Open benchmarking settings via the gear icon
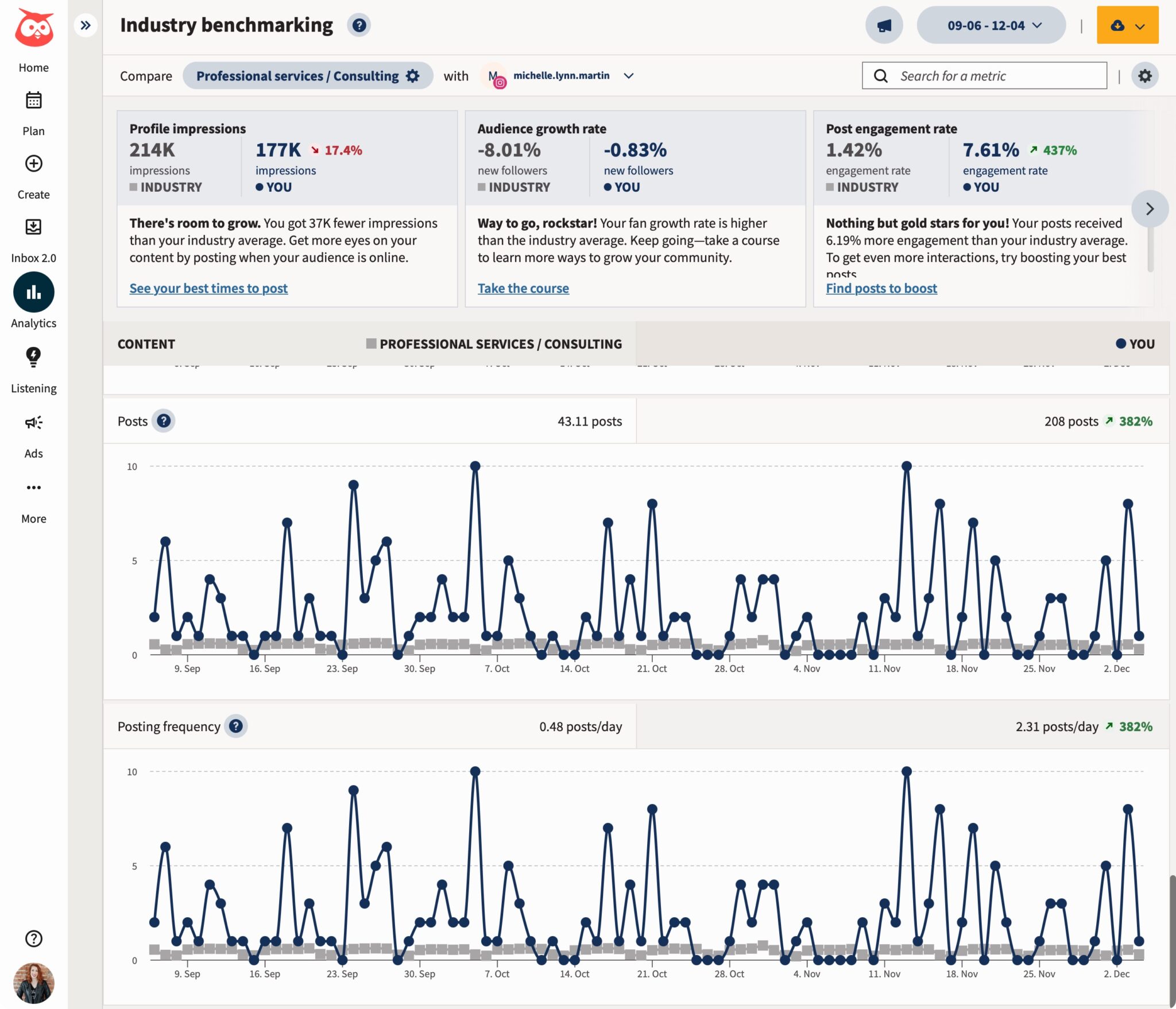 (x=1145, y=75)
